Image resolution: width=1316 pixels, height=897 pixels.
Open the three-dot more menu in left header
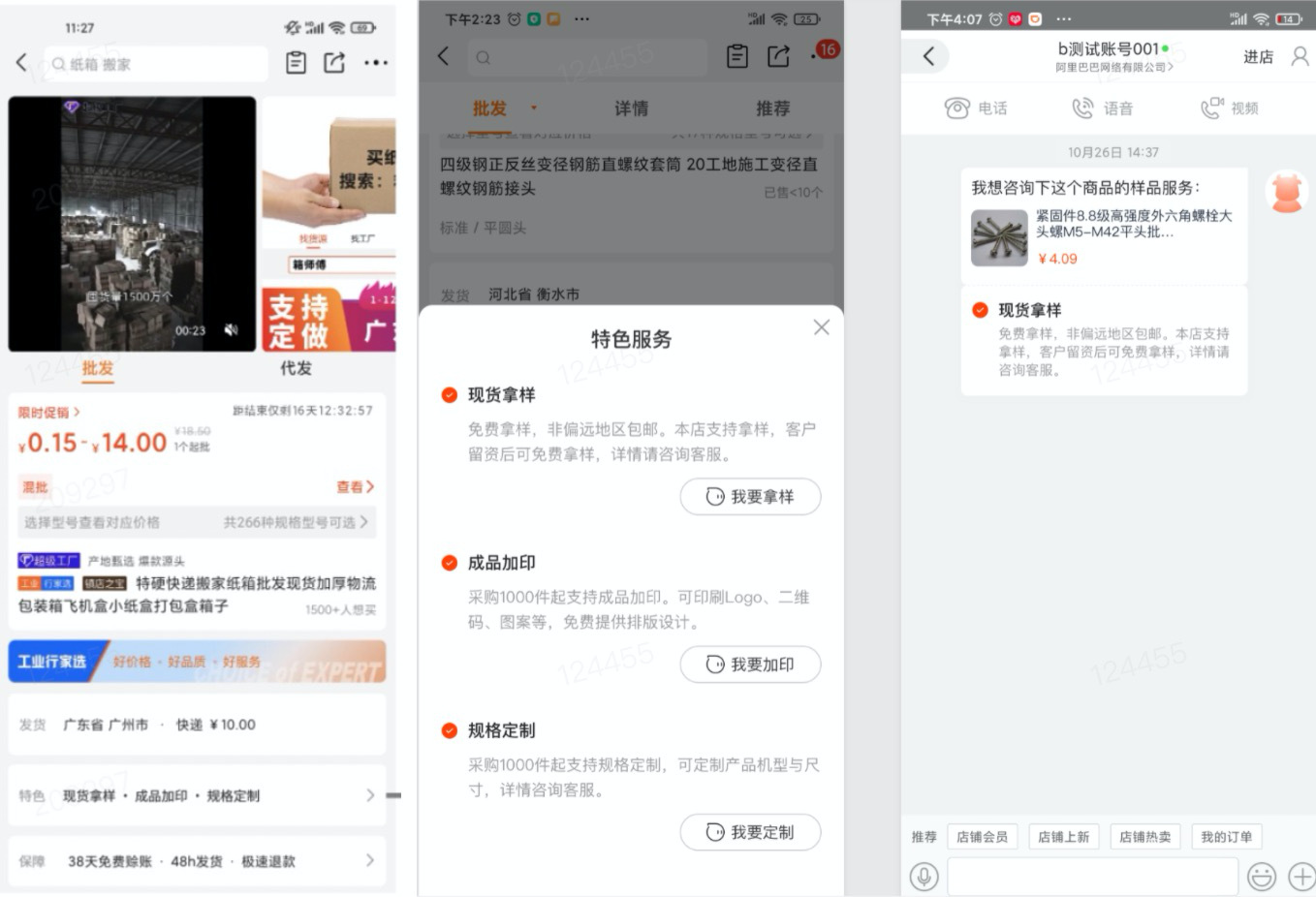375,63
